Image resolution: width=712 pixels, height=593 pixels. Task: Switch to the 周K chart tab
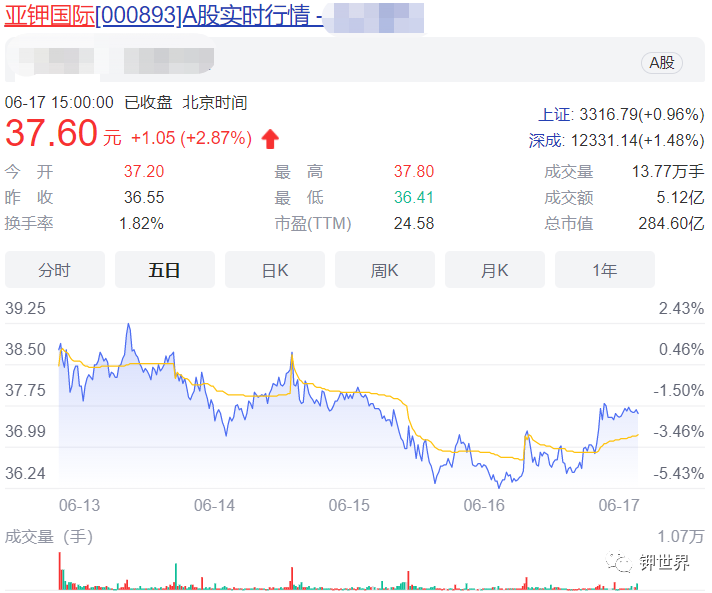pyautogui.click(x=385, y=270)
